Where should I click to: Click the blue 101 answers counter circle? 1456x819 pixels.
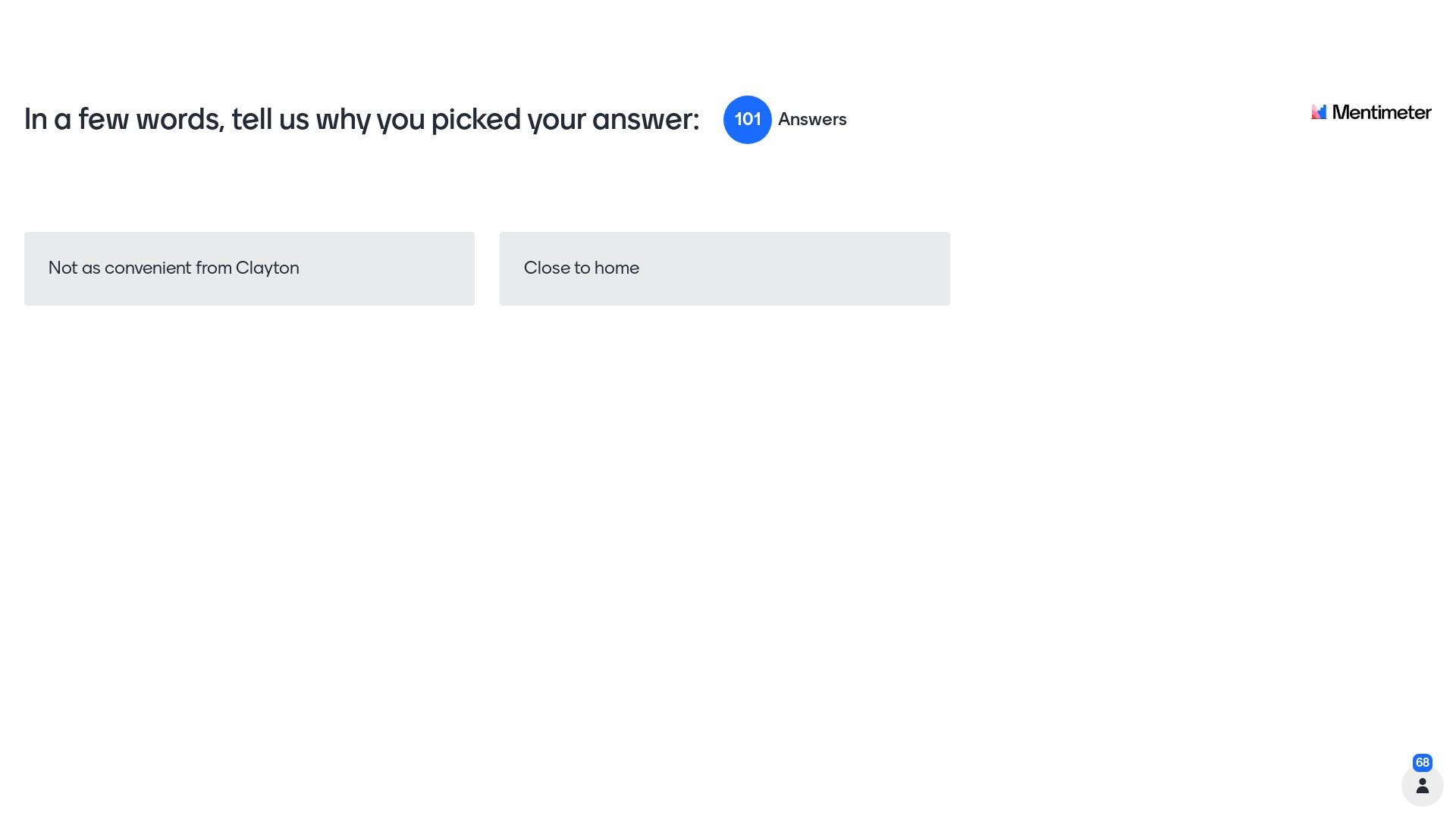point(747,120)
